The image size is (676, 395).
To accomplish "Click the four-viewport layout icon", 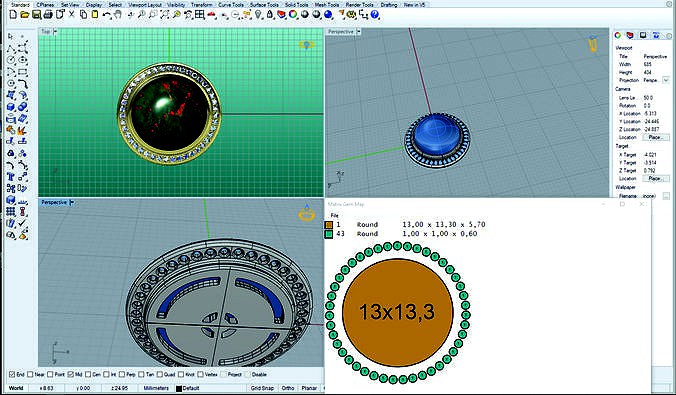I will point(200,15).
